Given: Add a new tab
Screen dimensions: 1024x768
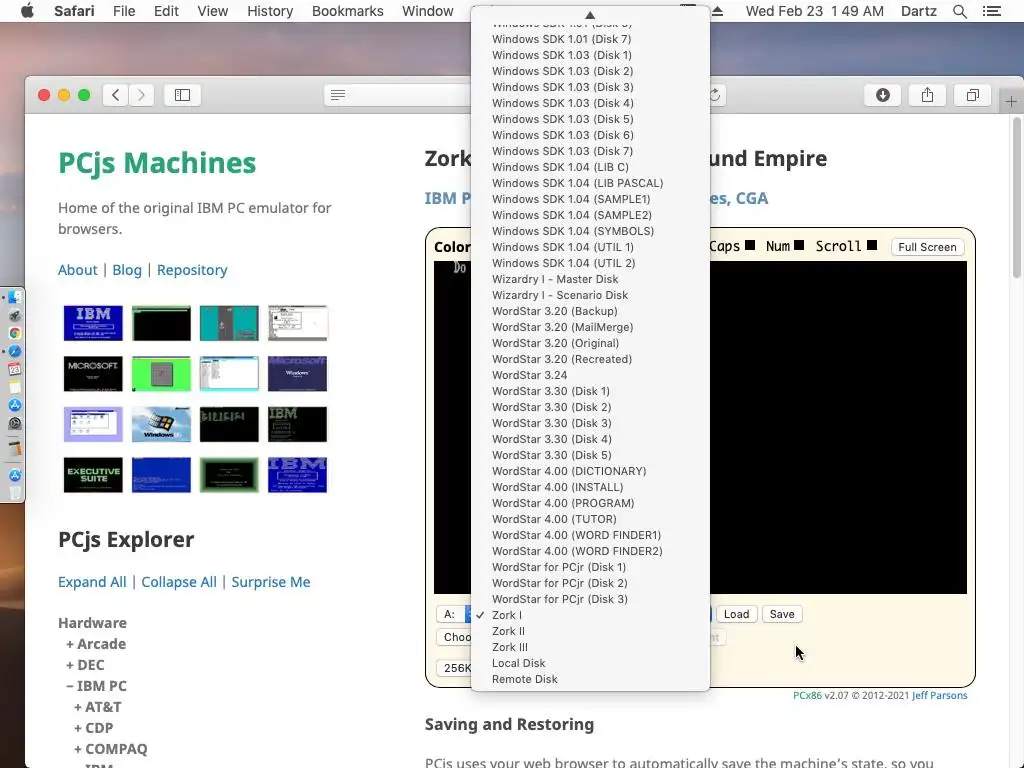Looking at the screenshot, I should pyautogui.click(x=1011, y=101).
